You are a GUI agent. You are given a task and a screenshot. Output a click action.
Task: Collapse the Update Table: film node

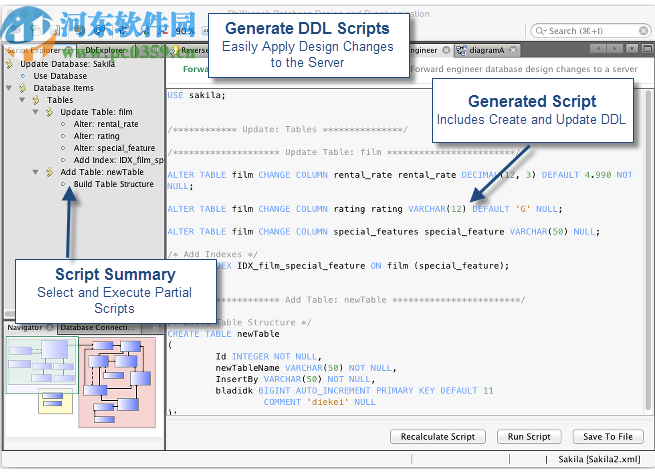pos(35,112)
